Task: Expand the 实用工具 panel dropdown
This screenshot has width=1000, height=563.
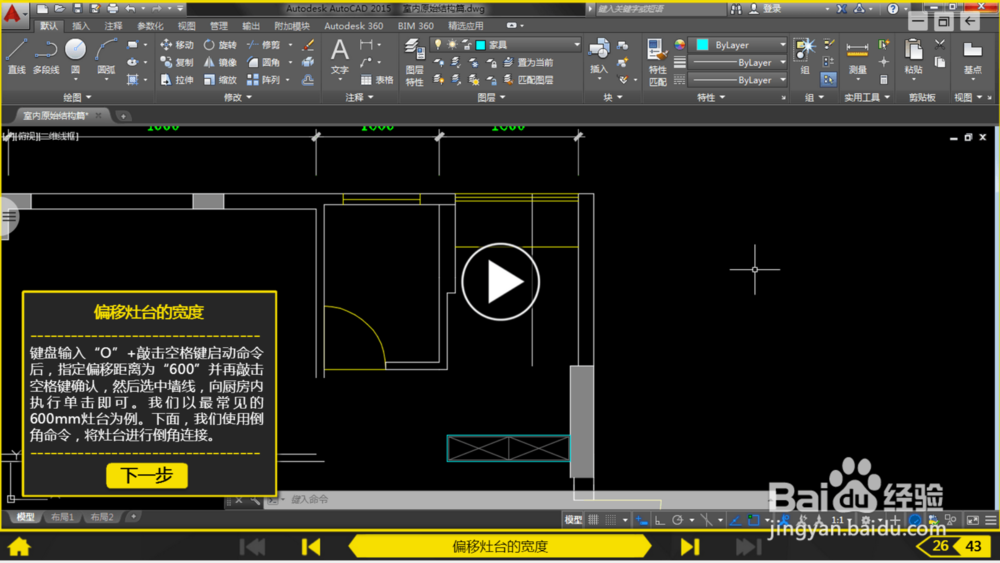Action: (x=867, y=97)
